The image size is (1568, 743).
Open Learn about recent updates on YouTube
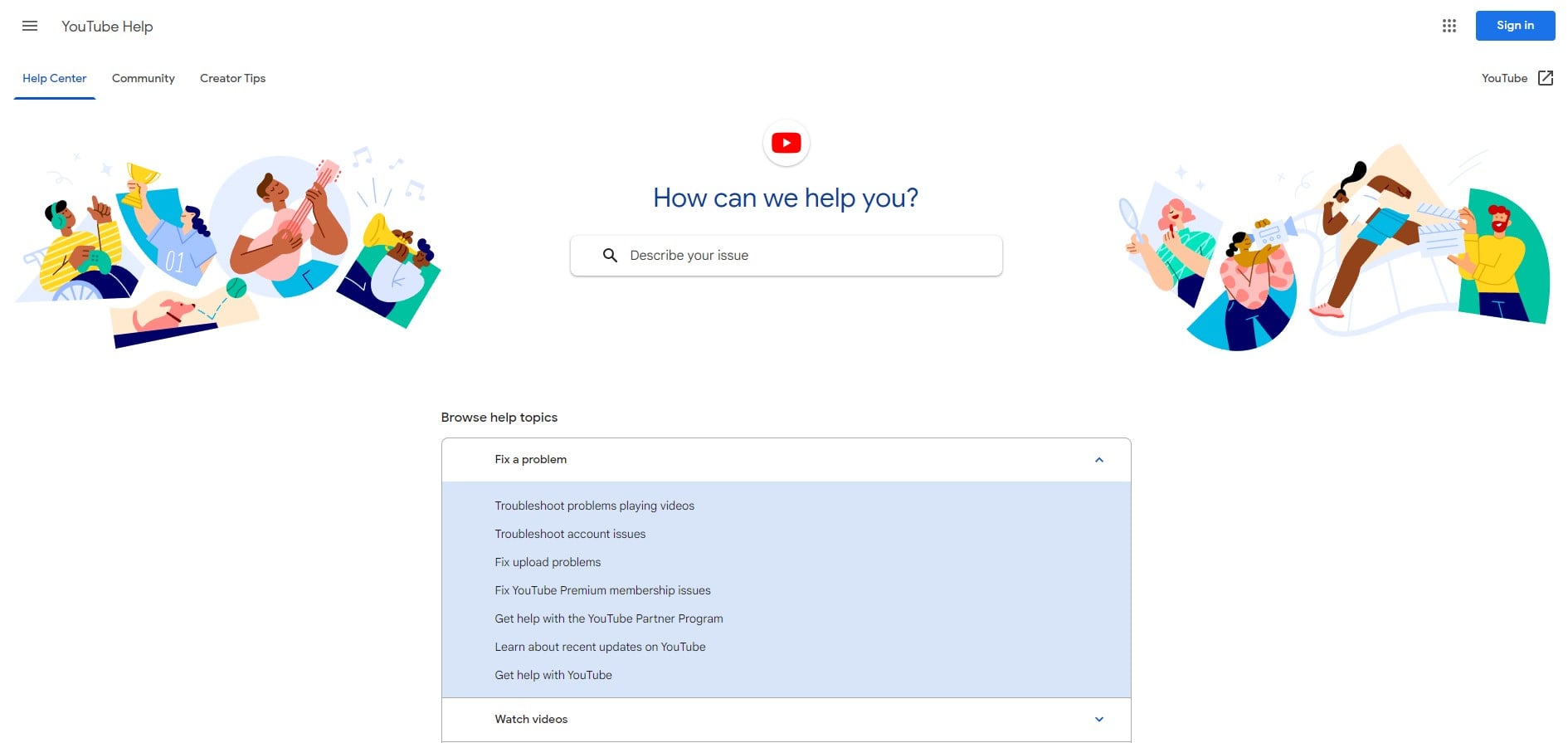(x=601, y=647)
